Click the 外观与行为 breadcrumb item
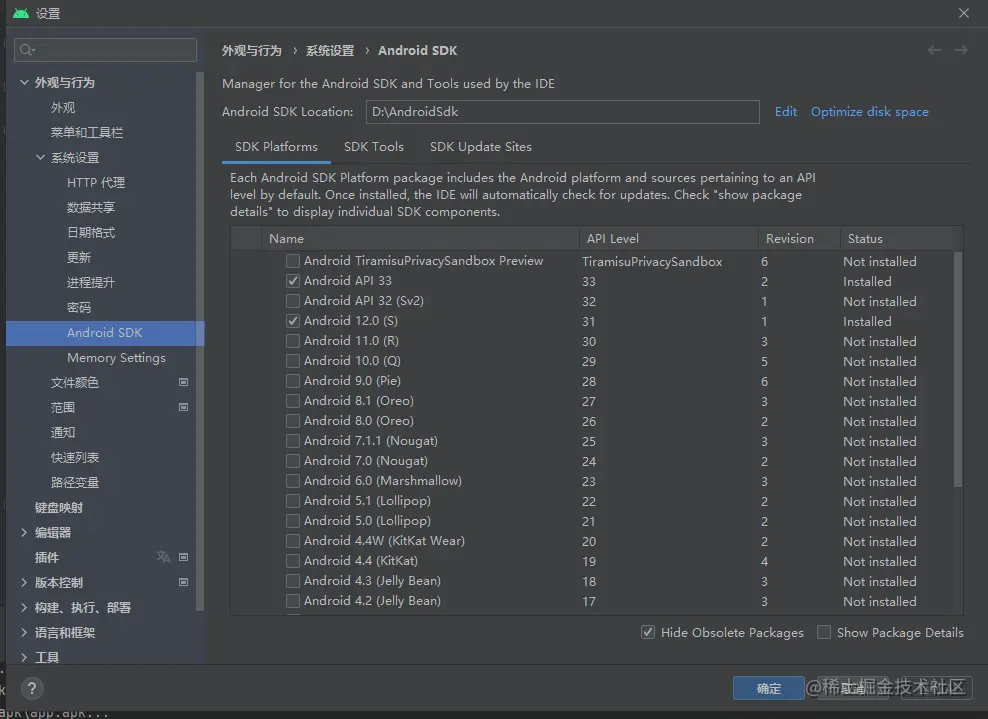The width and height of the screenshot is (988, 719). point(251,50)
